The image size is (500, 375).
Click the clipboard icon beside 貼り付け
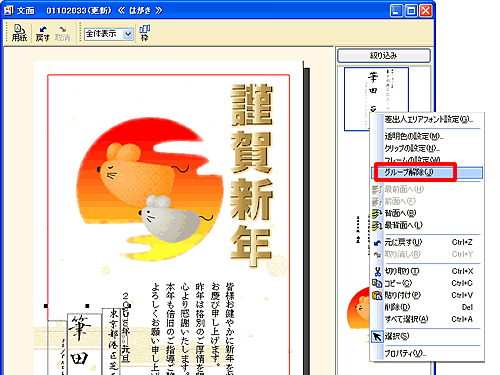377,295
